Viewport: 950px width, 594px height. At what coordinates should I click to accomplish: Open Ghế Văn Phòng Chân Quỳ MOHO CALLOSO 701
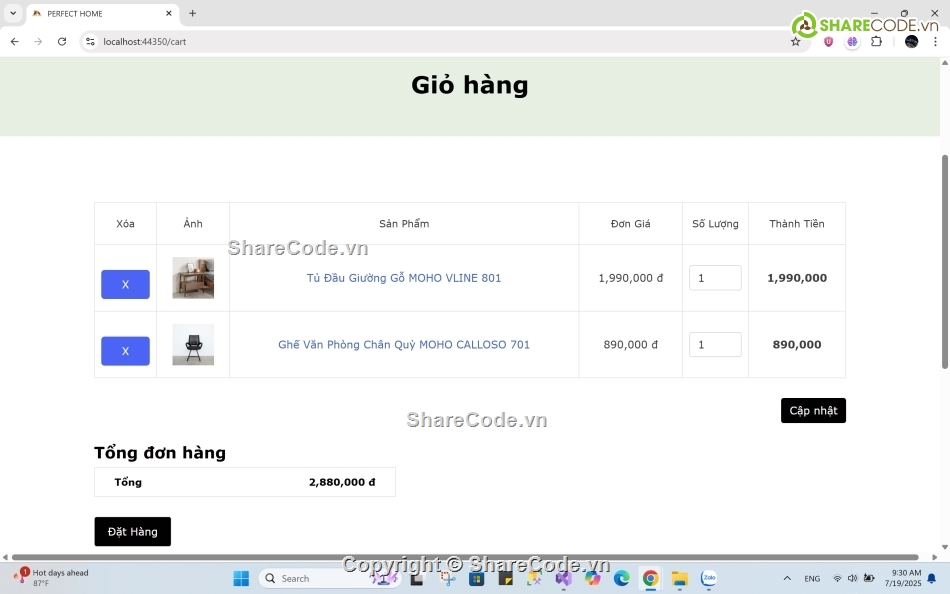coord(404,345)
